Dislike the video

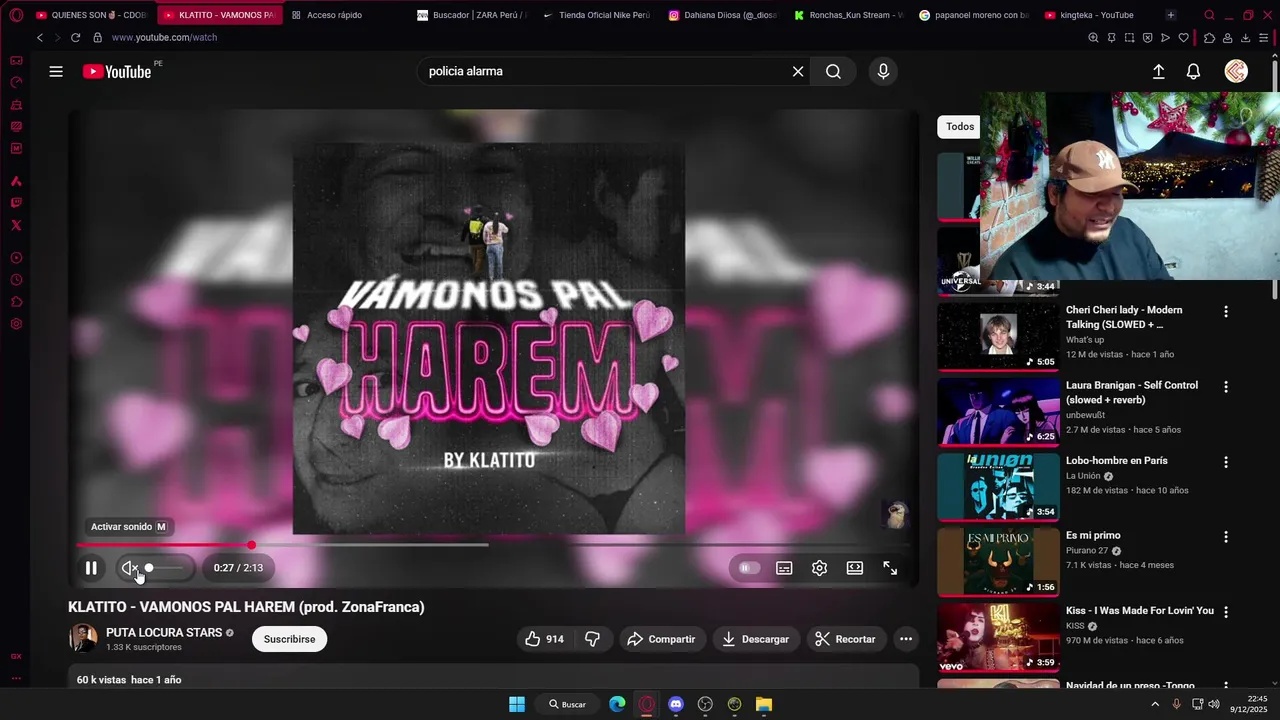[593, 639]
